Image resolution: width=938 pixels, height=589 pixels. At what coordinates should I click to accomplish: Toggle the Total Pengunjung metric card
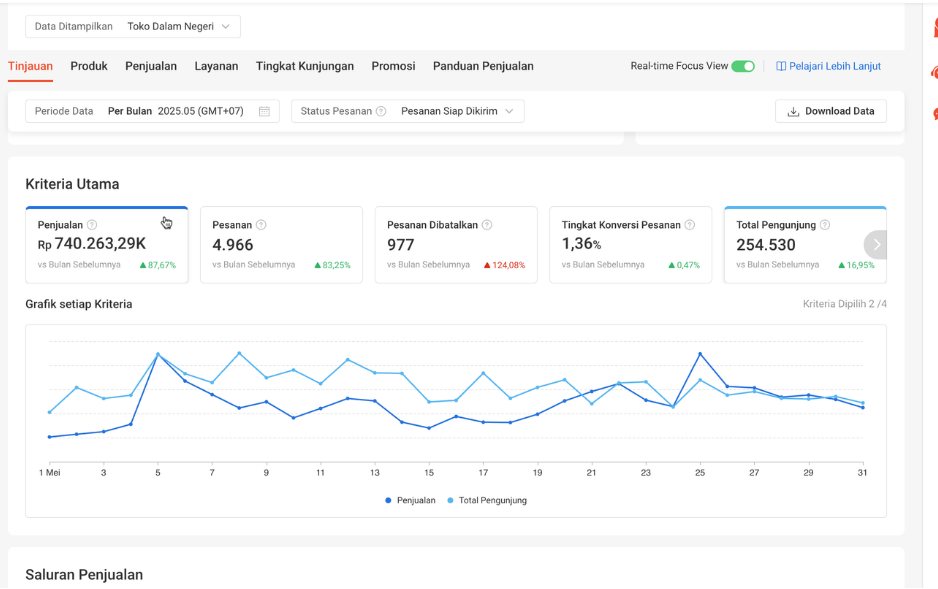click(805, 245)
